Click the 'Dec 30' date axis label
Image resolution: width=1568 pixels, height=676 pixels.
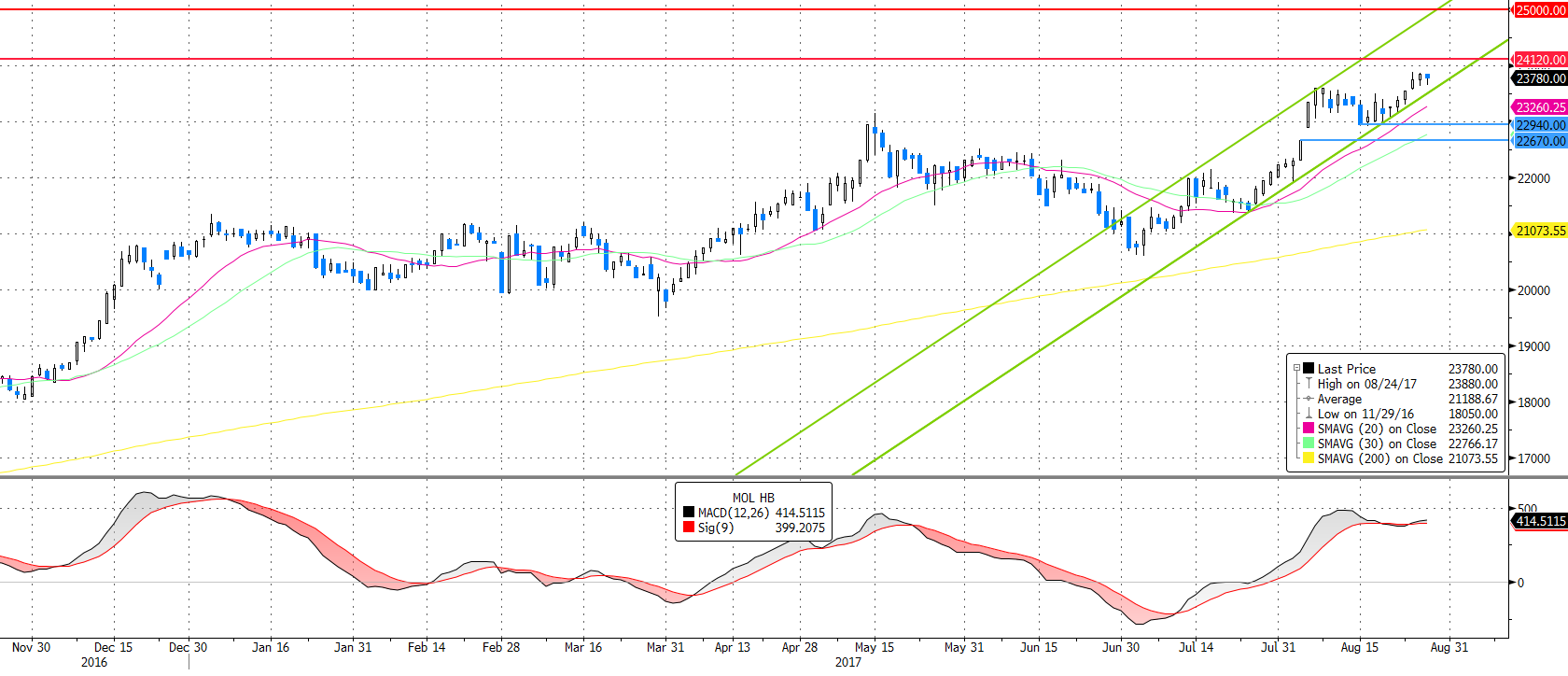pyautogui.click(x=188, y=647)
